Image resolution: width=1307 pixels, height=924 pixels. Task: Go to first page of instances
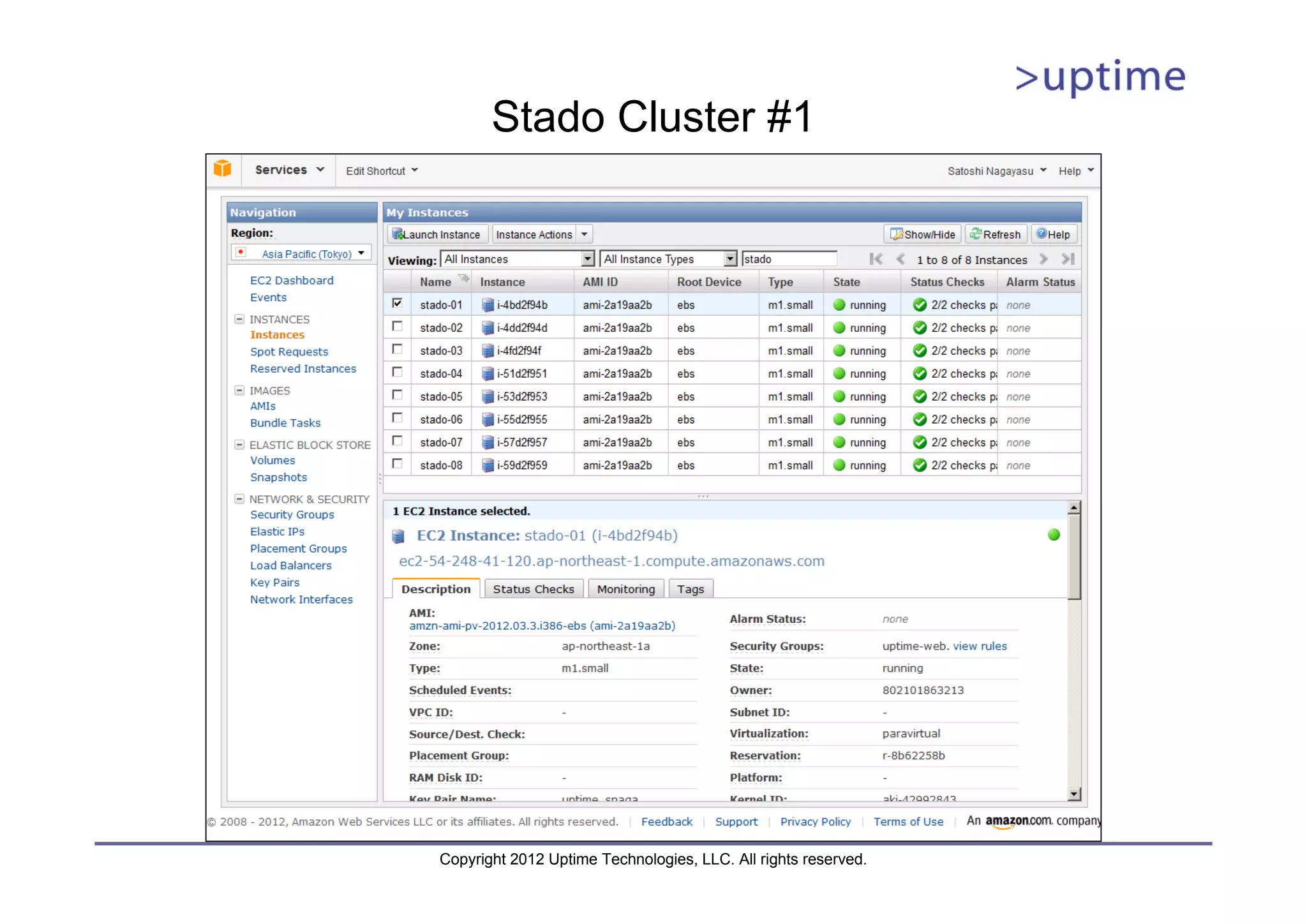point(876,259)
